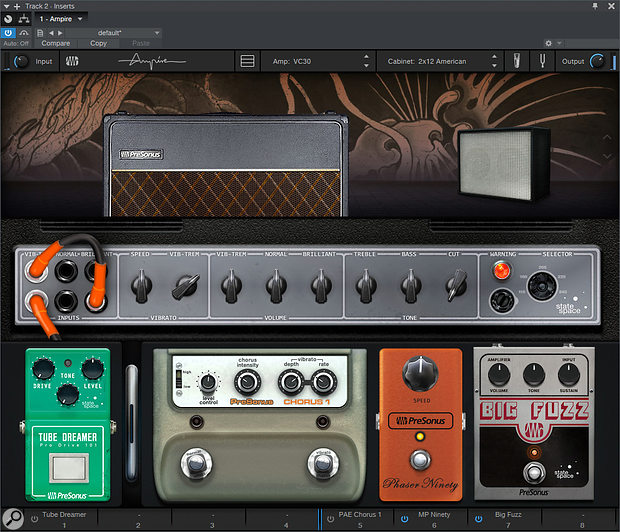The height and width of the screenshot is (532, 620).
Task: Select empty pedal slot 2
Action: [x=135, y=519]
